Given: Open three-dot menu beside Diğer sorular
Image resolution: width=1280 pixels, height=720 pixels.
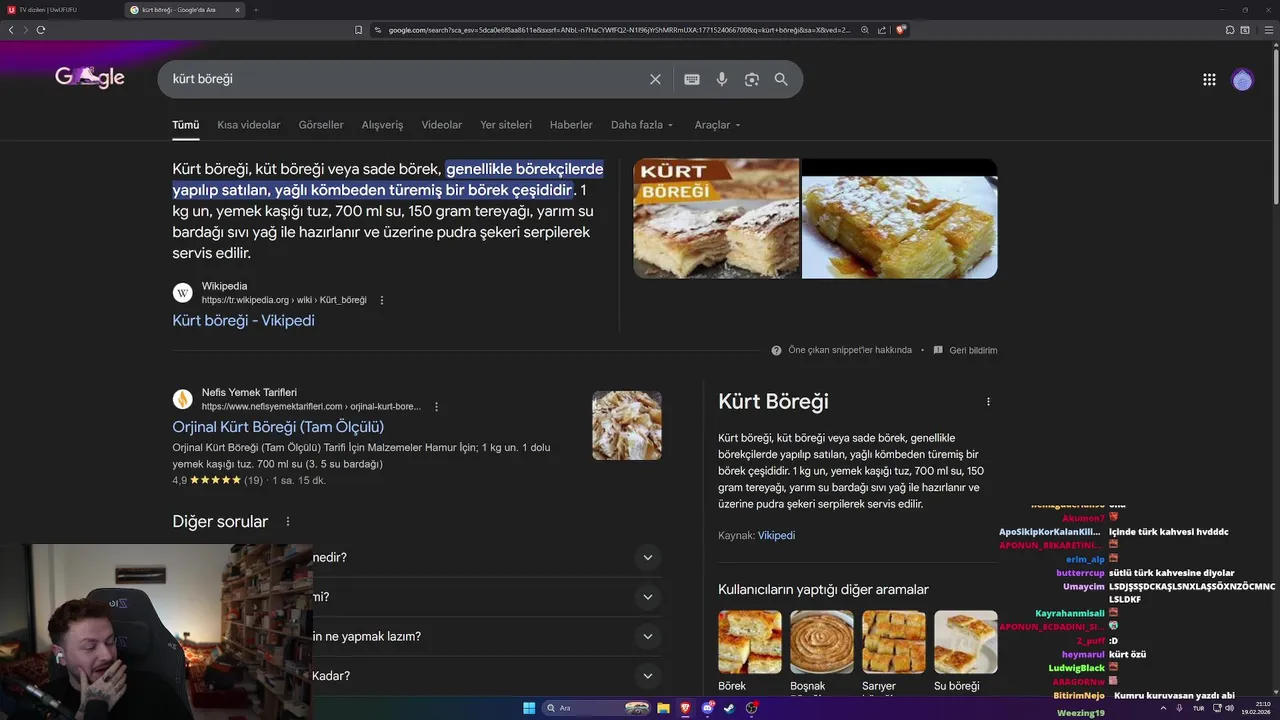Looking at the screenshot, I should coord(288,521).
